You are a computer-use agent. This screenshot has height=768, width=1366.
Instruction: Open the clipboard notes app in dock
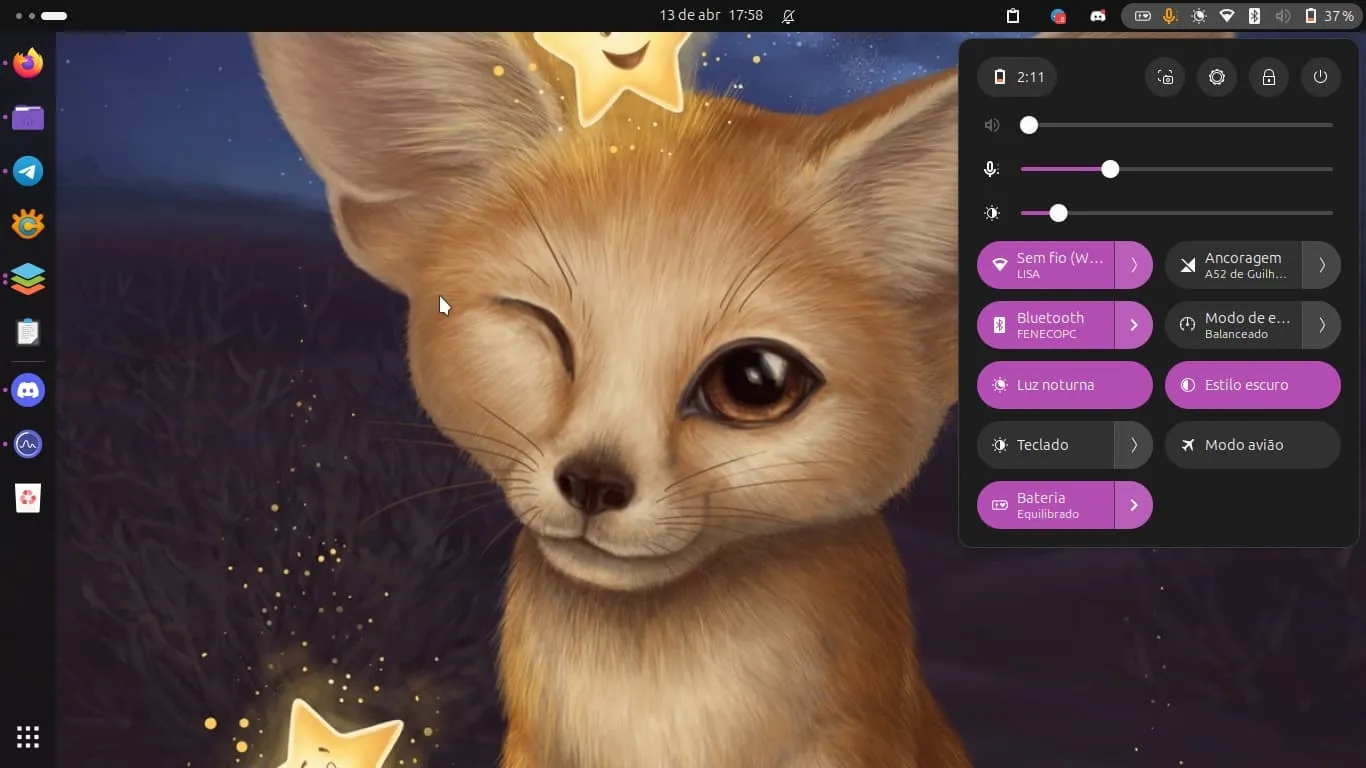tap(28, 332)
